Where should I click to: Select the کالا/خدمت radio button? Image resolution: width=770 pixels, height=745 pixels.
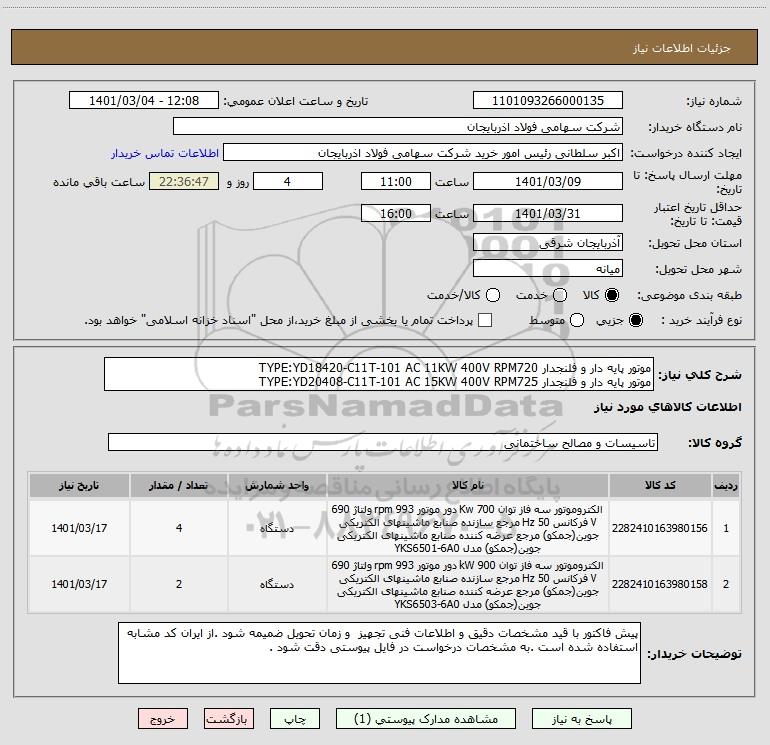point(493,295)
